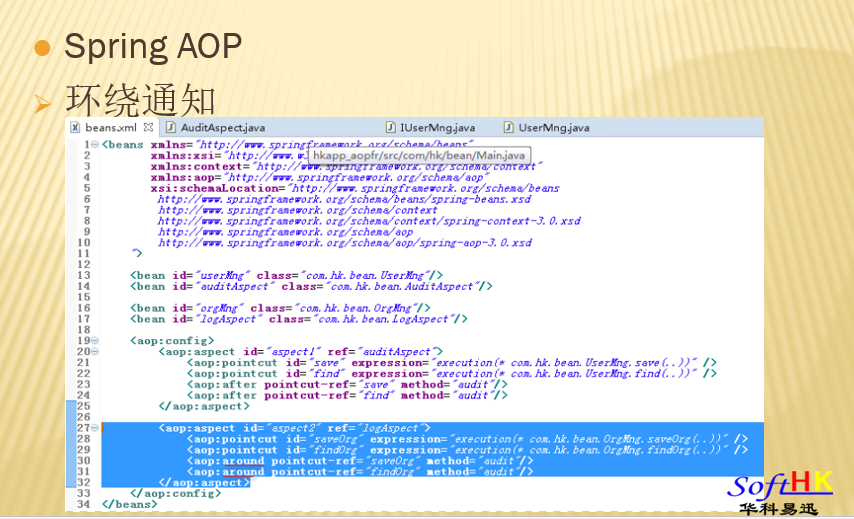Collapse the aspect1 fold at line 20
The image size is (854, 519).
click(x=95, y=351)
